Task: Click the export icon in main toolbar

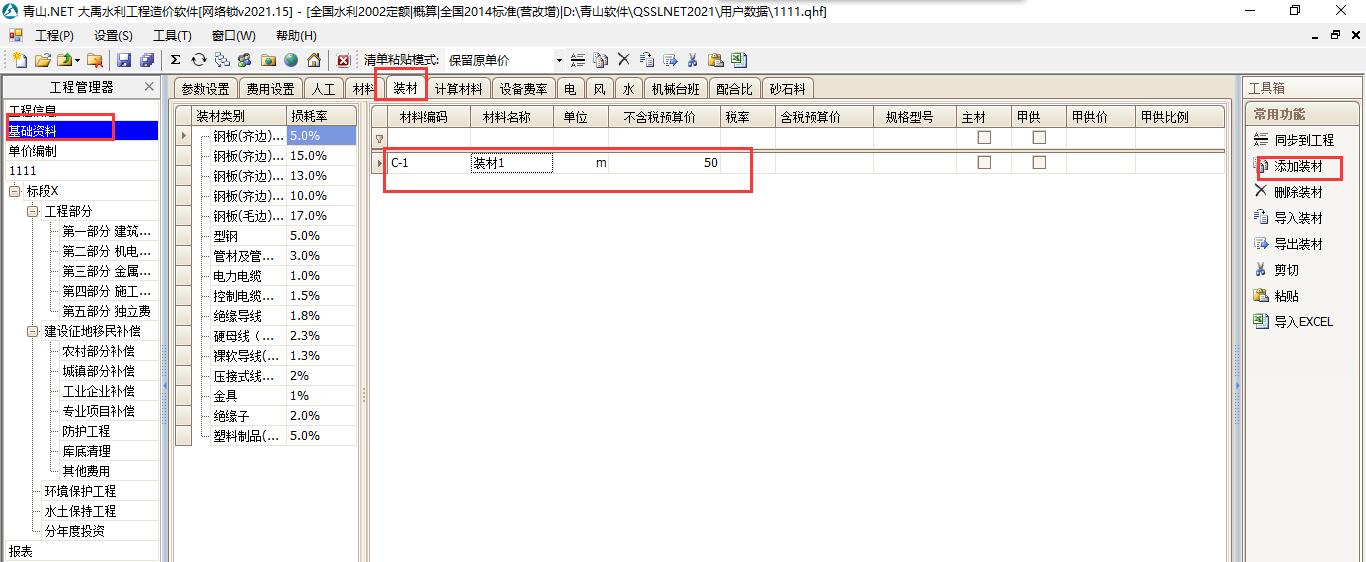Action: [669, 60]
